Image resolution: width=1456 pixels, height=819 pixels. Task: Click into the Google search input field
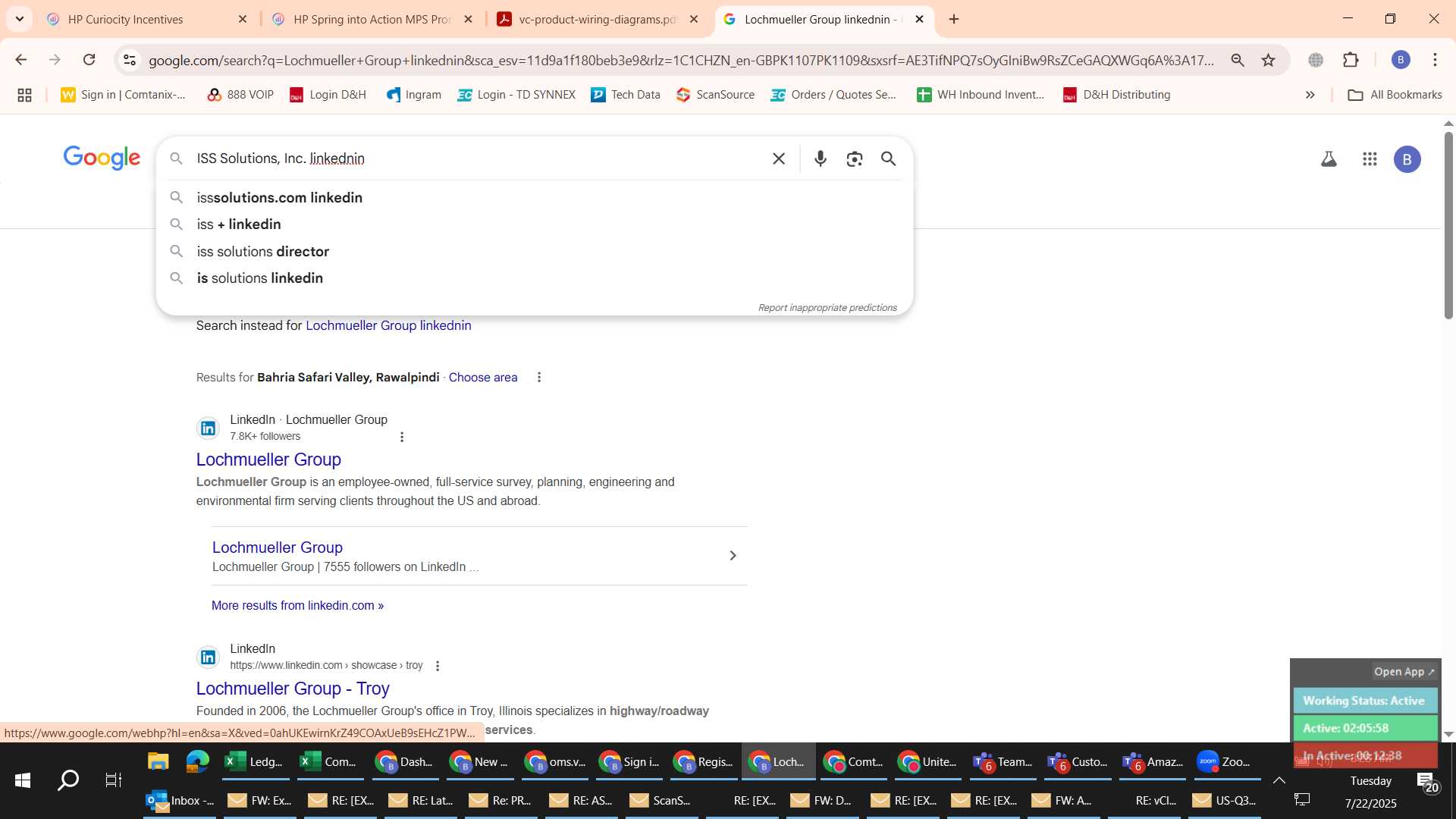478,158
